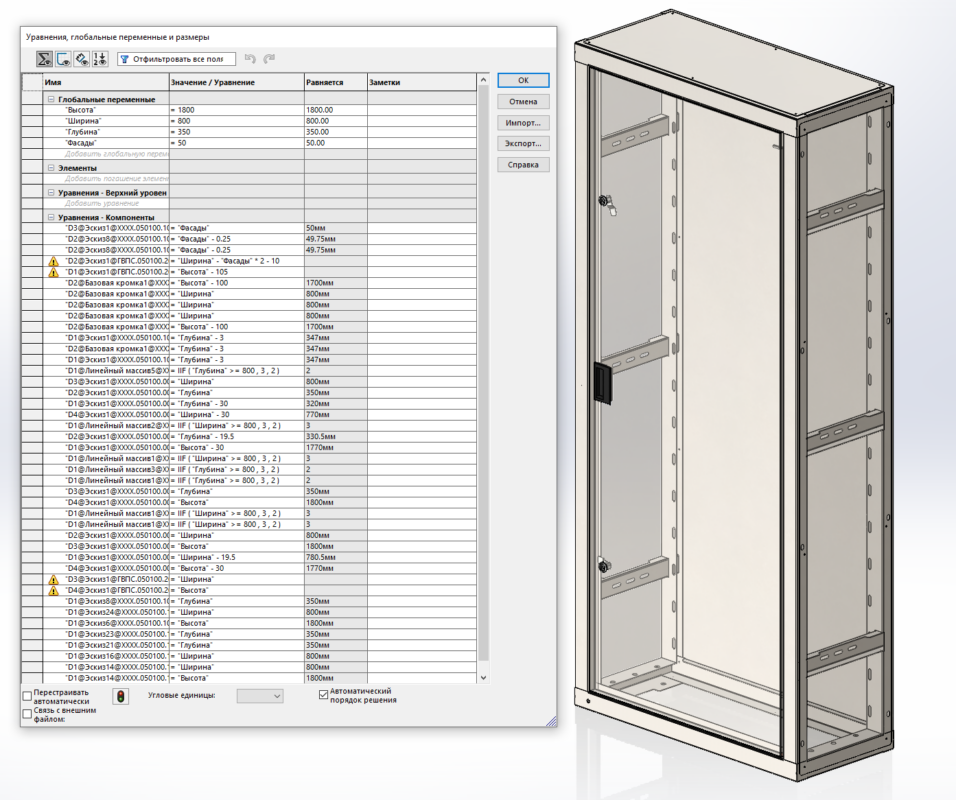Click the 'Заметки' column header

tap(422, 82)
